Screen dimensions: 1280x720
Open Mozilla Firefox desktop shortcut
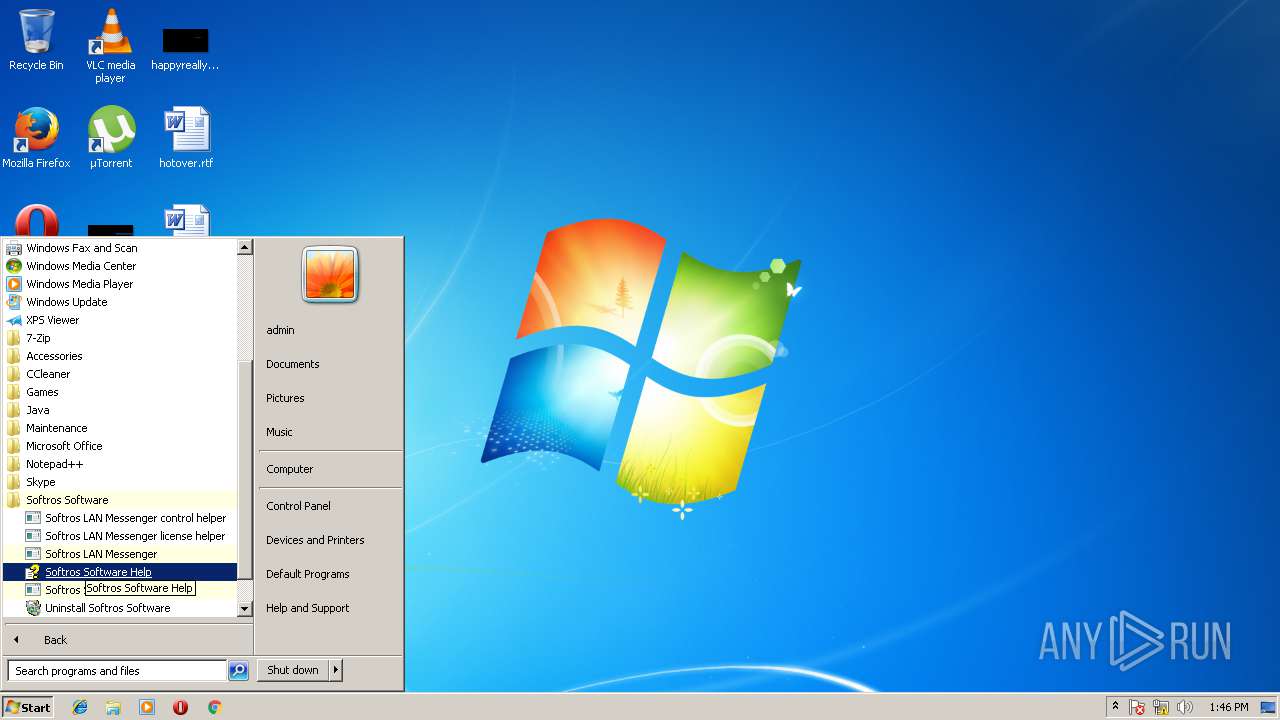[x=36, y=137]
